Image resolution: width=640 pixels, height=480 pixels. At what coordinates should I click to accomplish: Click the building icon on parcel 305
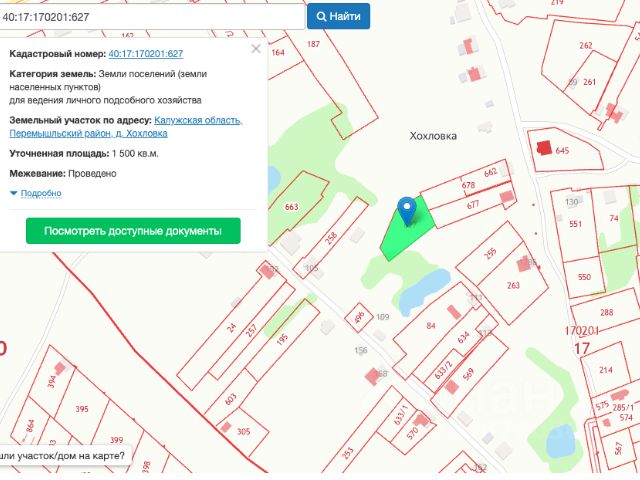pos(226,427)
